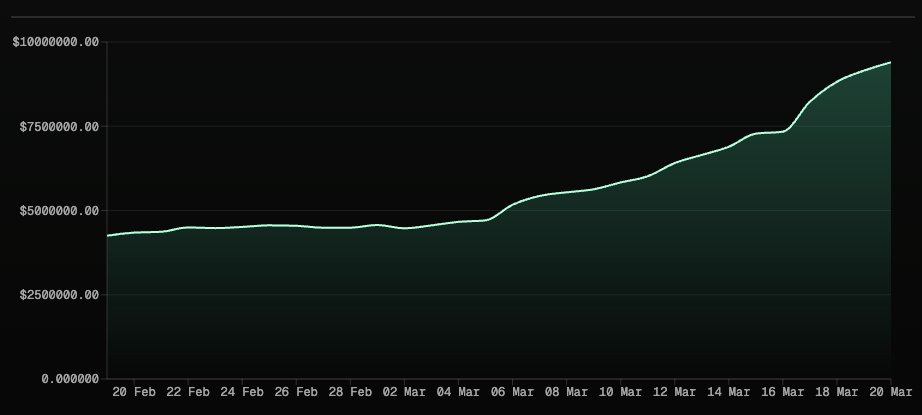The height and width of the screenshot is (415, 922).
Task: Click the $2500000.00 y-axis label
Action: 59,294
